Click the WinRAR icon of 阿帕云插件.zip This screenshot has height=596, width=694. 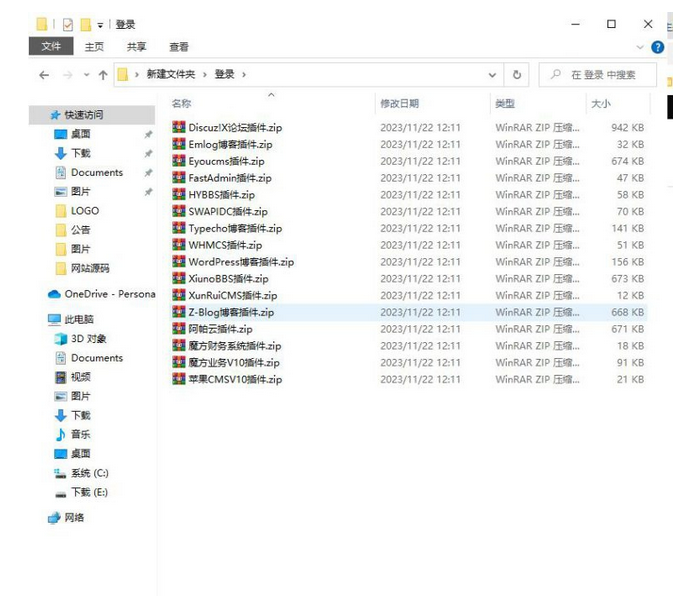[x=179, y=329]
